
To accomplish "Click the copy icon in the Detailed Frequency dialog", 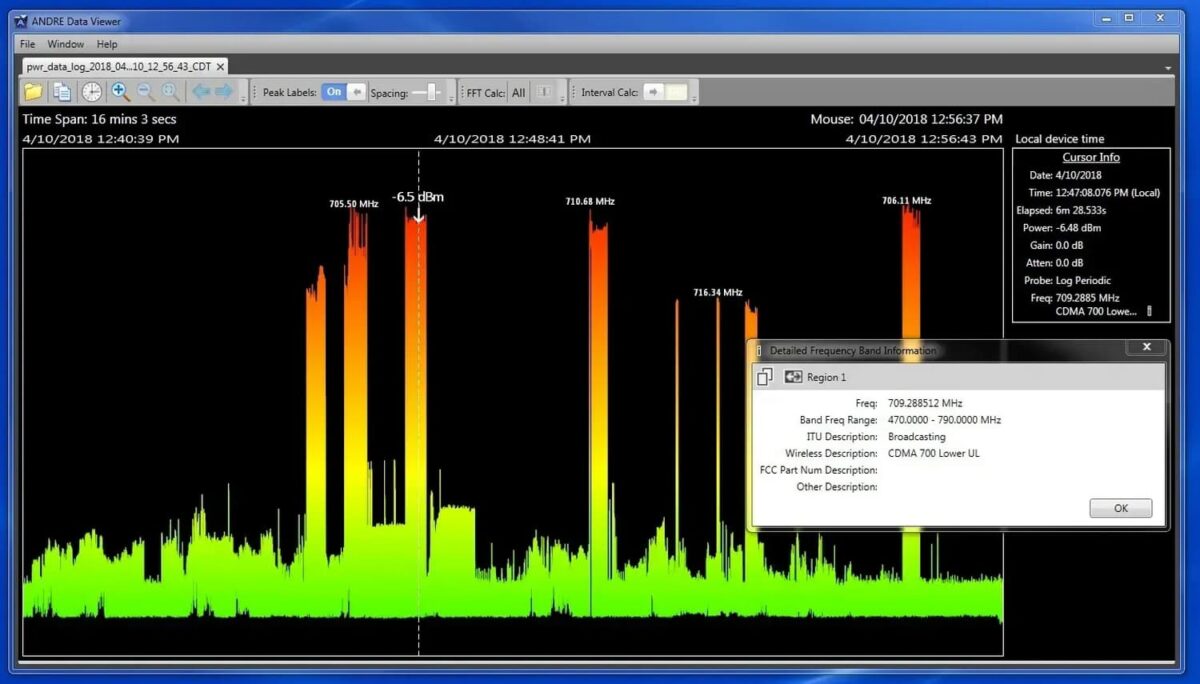I will 765,377.
